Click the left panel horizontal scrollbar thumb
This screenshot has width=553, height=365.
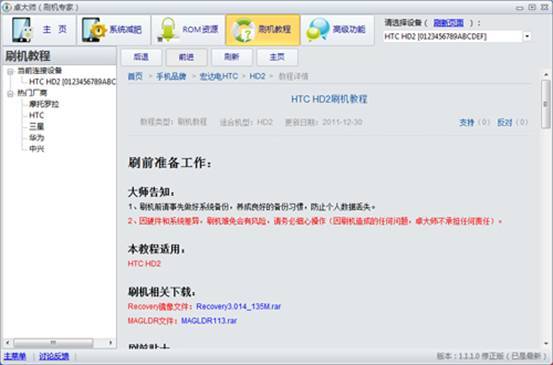(53, 342)
